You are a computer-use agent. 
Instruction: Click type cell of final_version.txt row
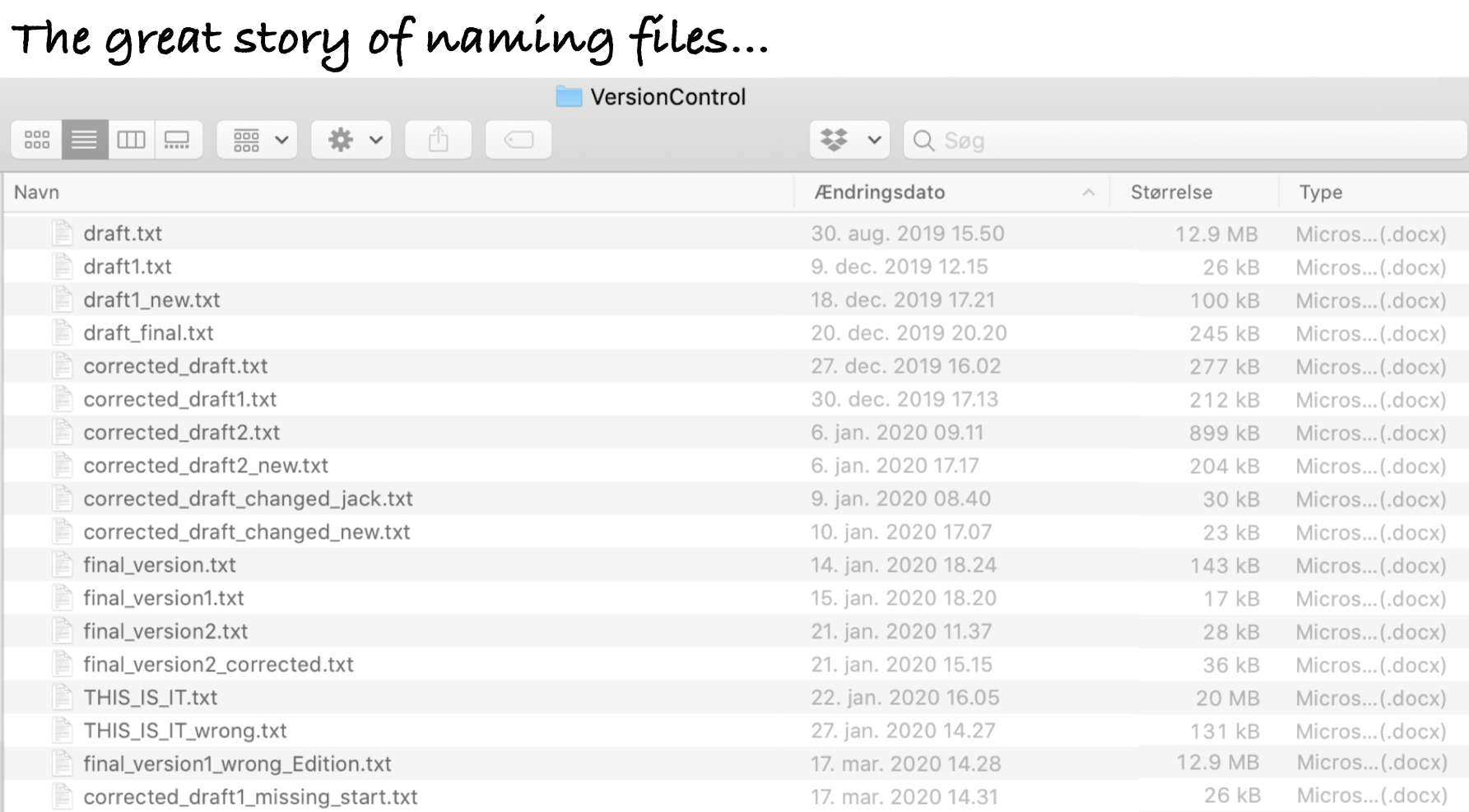coord(1371,566)
